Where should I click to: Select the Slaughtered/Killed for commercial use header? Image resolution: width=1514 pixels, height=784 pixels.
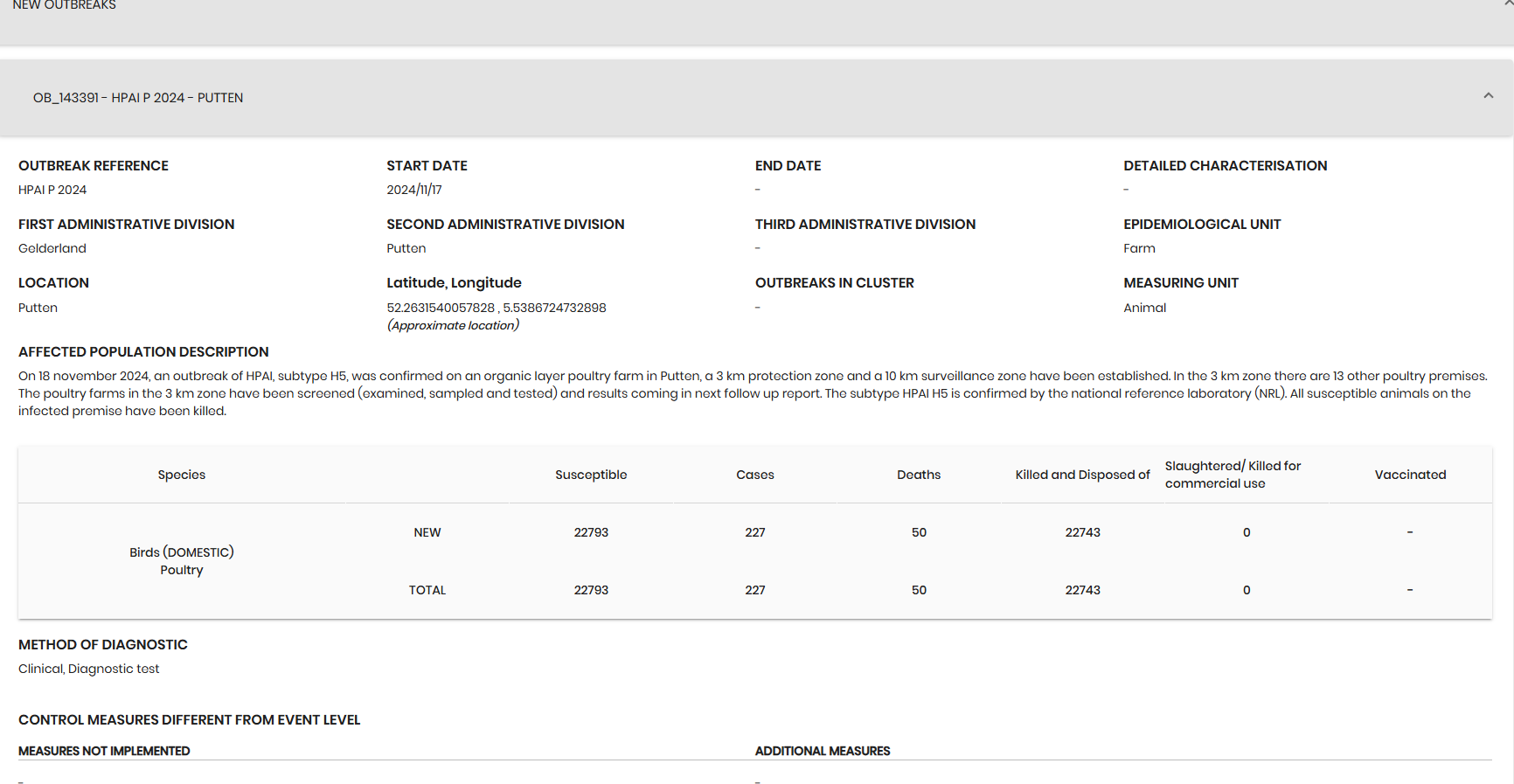[1233, 475]
